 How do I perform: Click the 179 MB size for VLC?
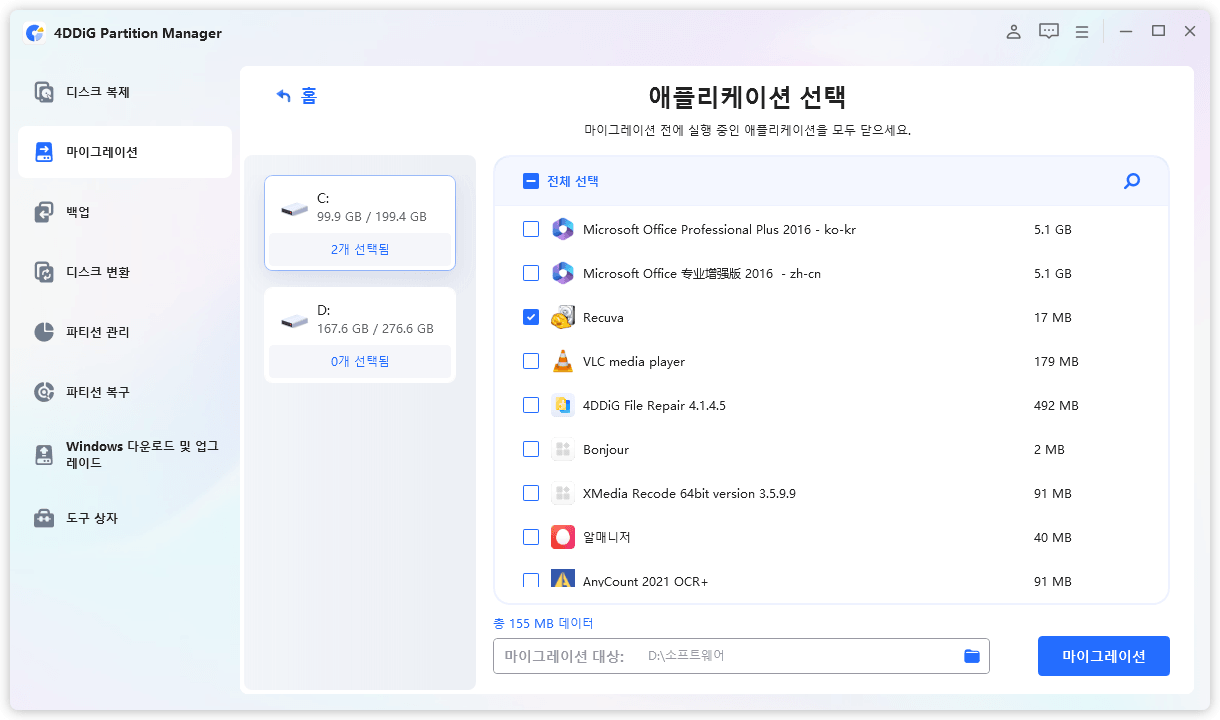1056,361
